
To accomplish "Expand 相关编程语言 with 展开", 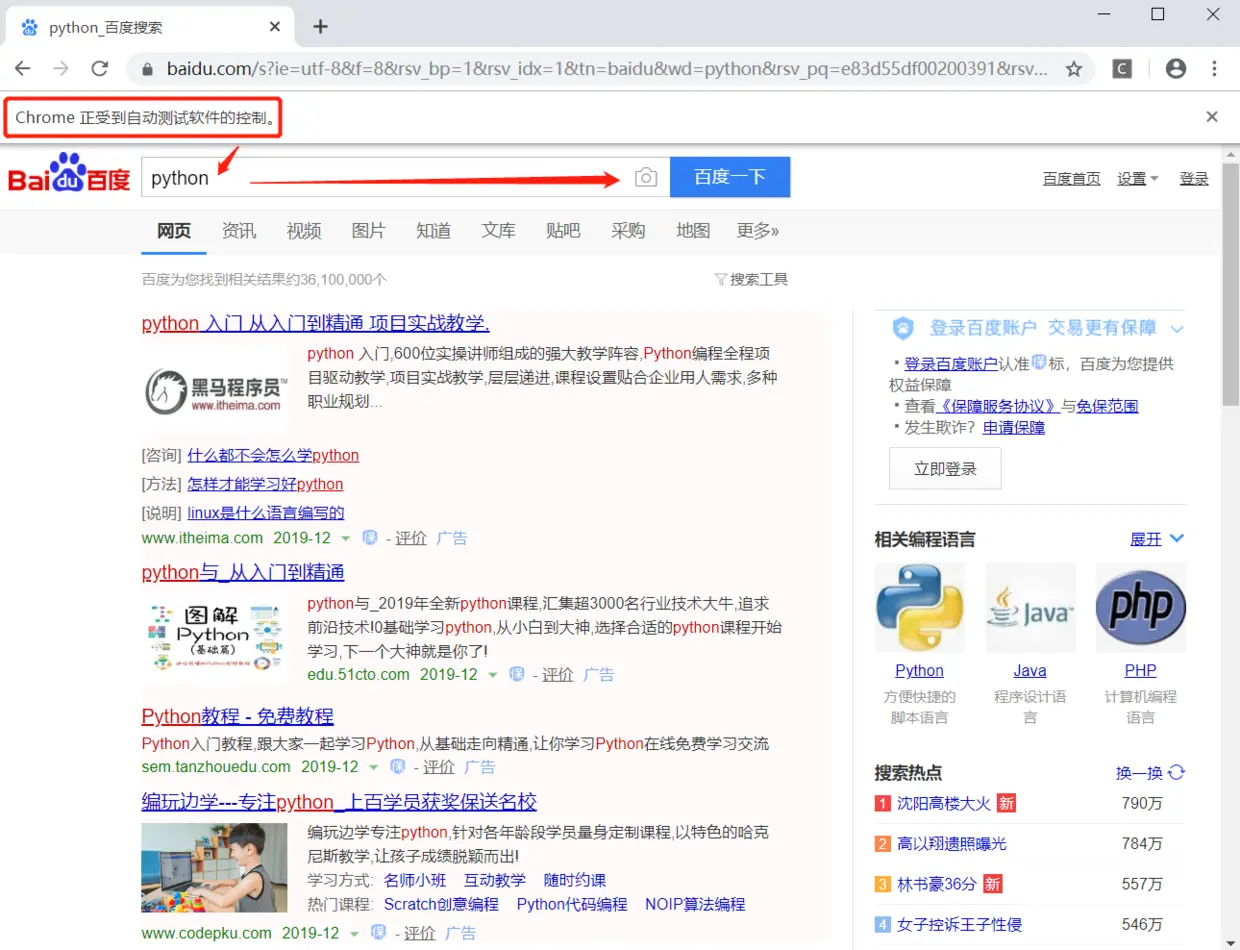I will coord(1157,539).
